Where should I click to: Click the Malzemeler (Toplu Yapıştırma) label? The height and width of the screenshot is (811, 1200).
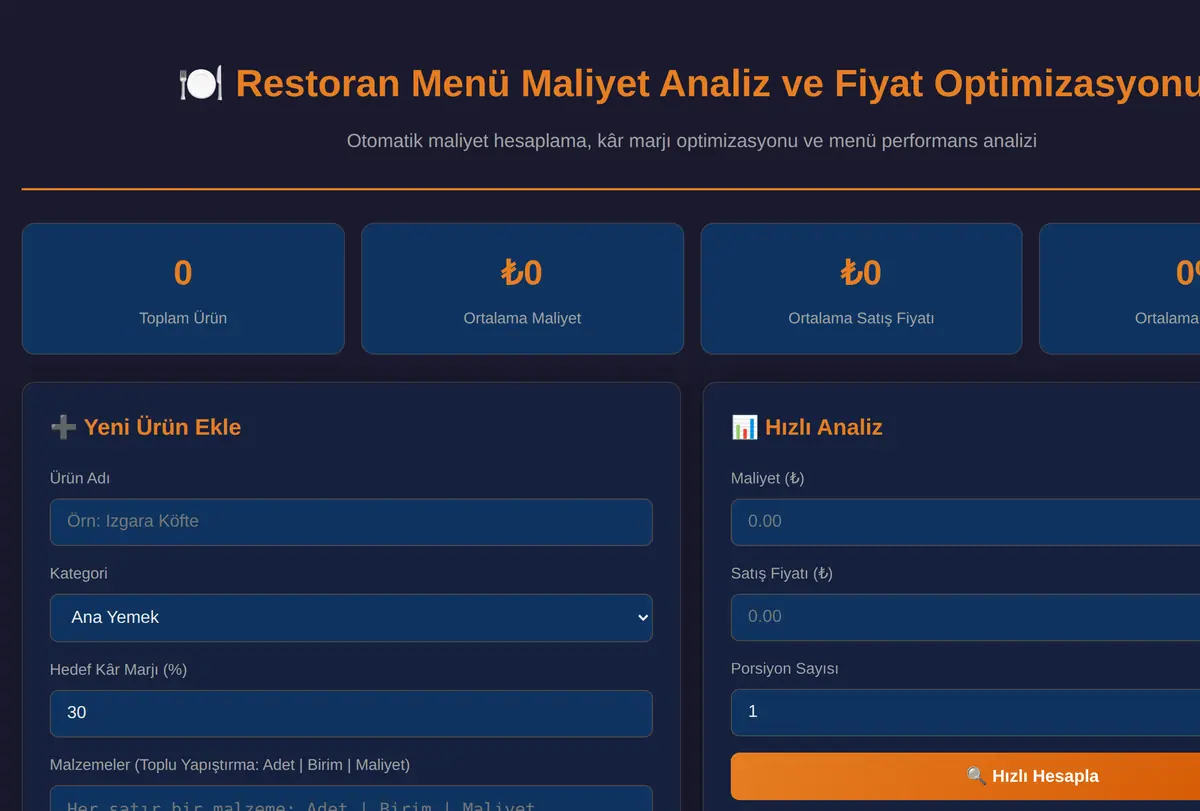click(x=230, y=765)
